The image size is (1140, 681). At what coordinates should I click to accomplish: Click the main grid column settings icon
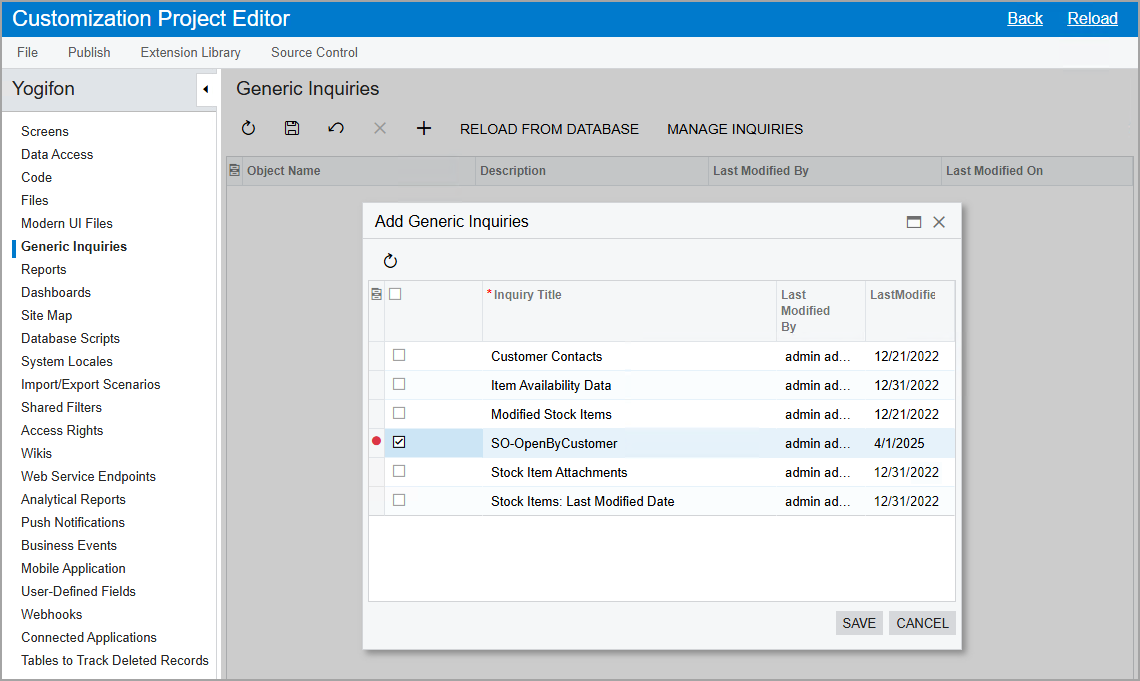click(x=234, y=170)
